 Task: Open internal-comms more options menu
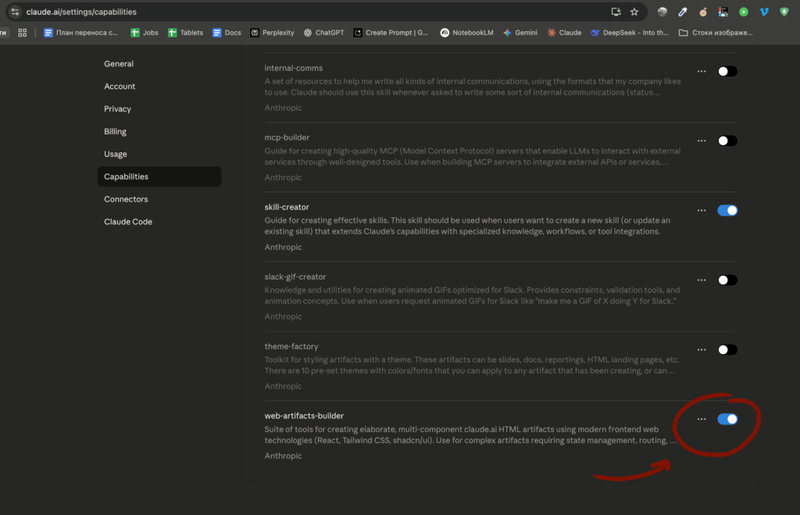pos(702,71)
